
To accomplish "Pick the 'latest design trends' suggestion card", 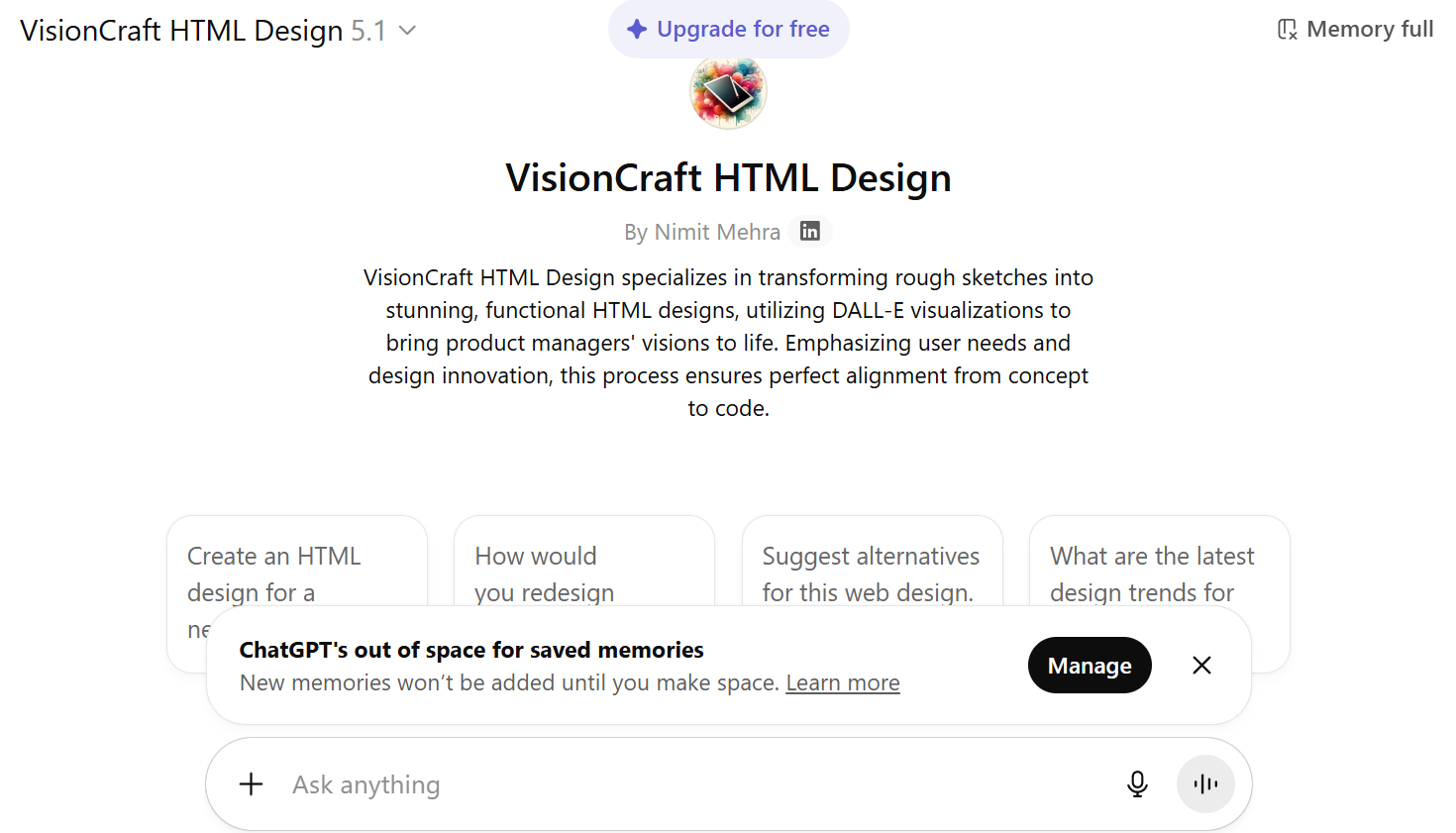I will point(1159,574).
